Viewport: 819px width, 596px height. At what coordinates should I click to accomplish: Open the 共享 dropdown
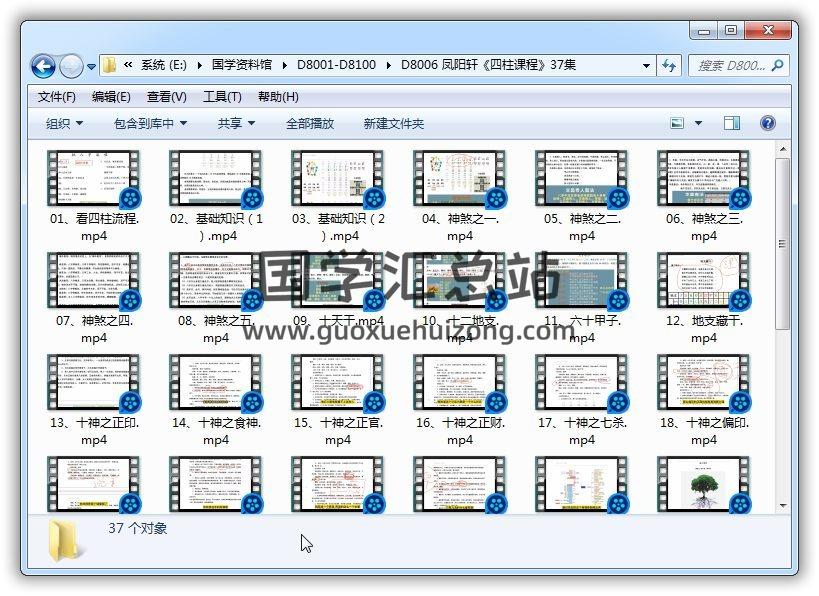click(x=236, y=124)
